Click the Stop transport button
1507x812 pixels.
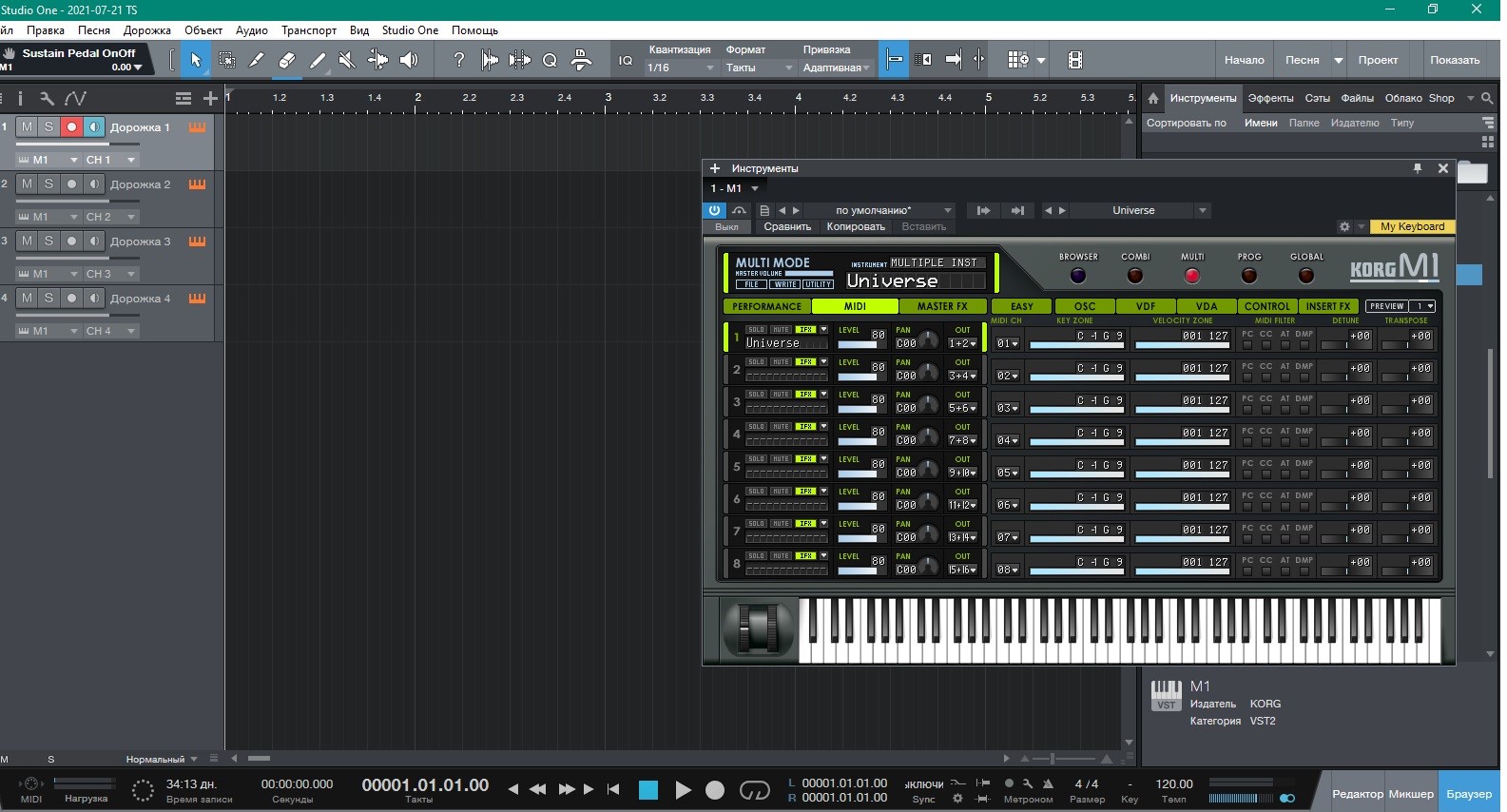coord(648,790)
